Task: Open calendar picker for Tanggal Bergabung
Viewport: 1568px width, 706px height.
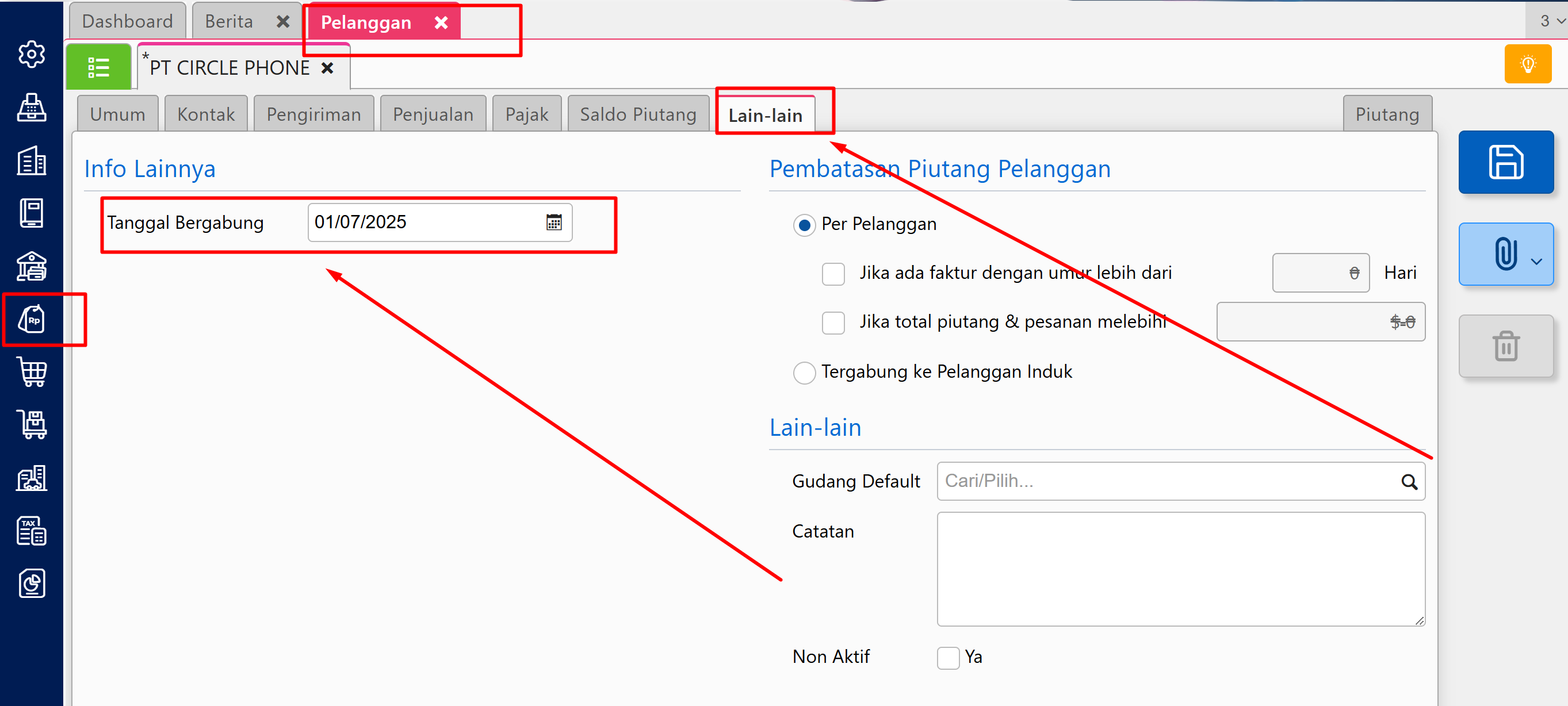Action: [553, 222]
